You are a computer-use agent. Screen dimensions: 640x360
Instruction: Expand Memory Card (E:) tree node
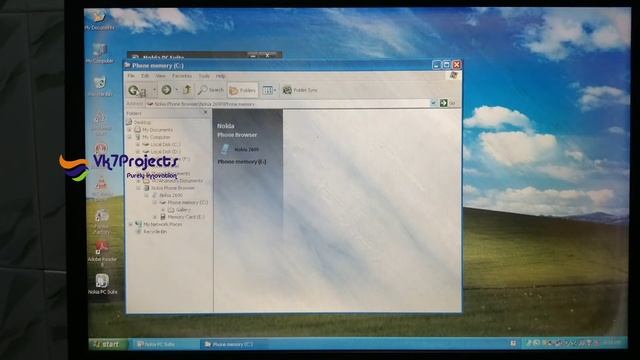click(x=155, y=217)
